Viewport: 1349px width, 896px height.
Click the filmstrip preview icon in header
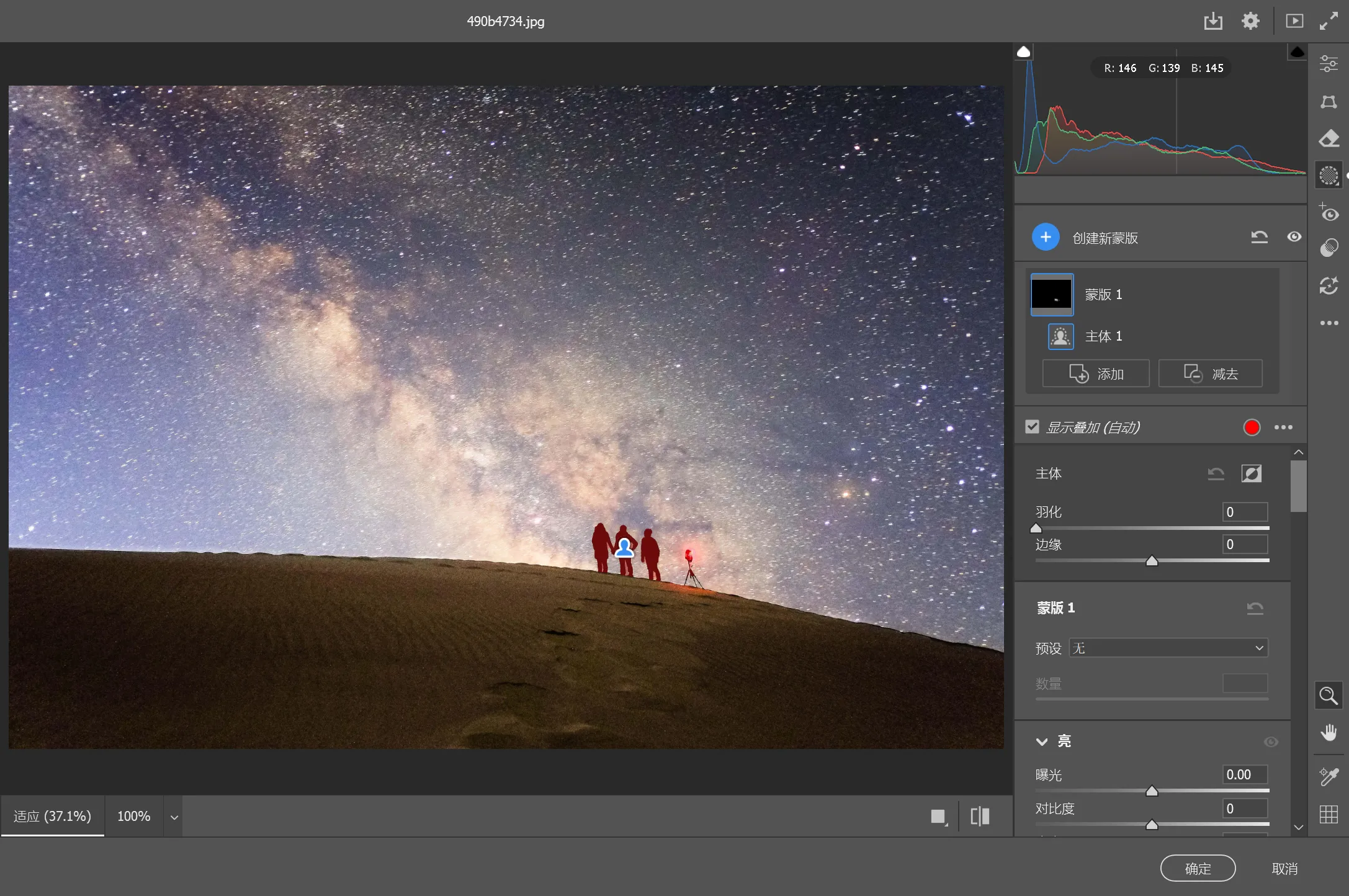(1294, 21)
